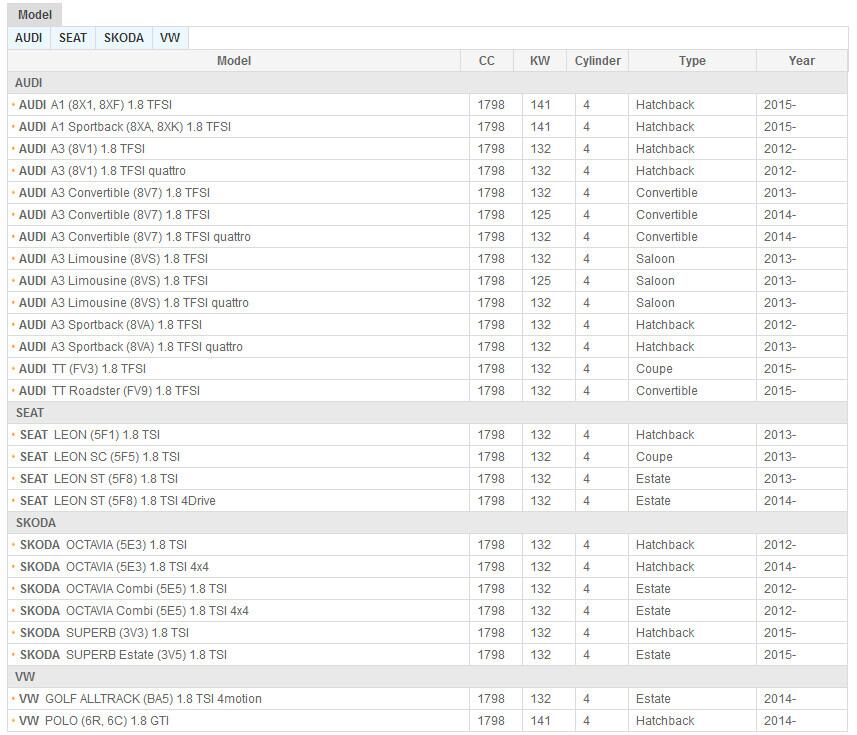
Task: Open SKODA OCTAVIA Combi (5E5) 1.8 TSI 4x4
Action: point(134,611)
